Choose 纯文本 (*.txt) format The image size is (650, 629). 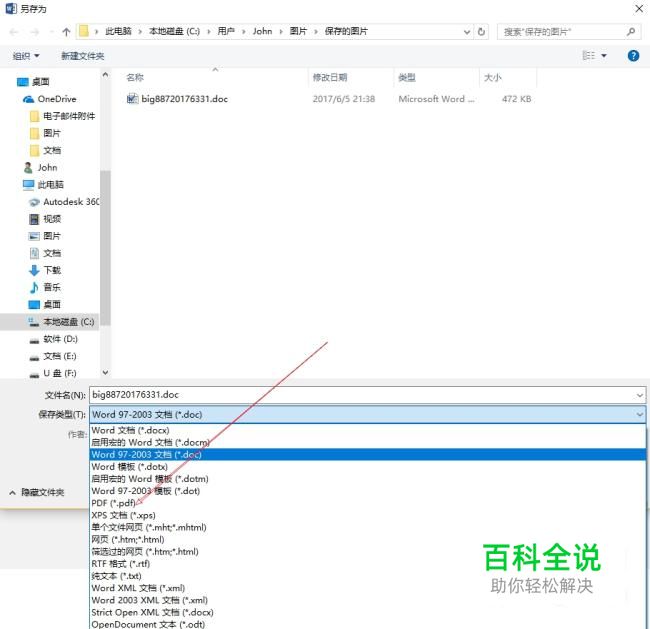tap(368, 576)
